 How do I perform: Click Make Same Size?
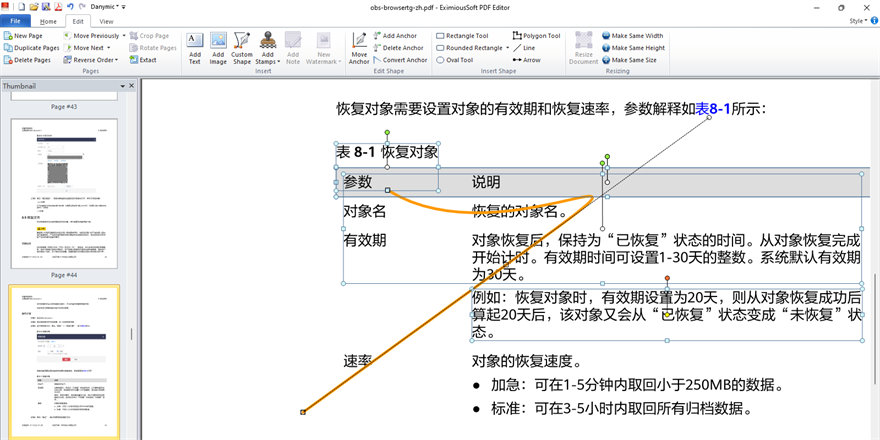tap(630, 60)
